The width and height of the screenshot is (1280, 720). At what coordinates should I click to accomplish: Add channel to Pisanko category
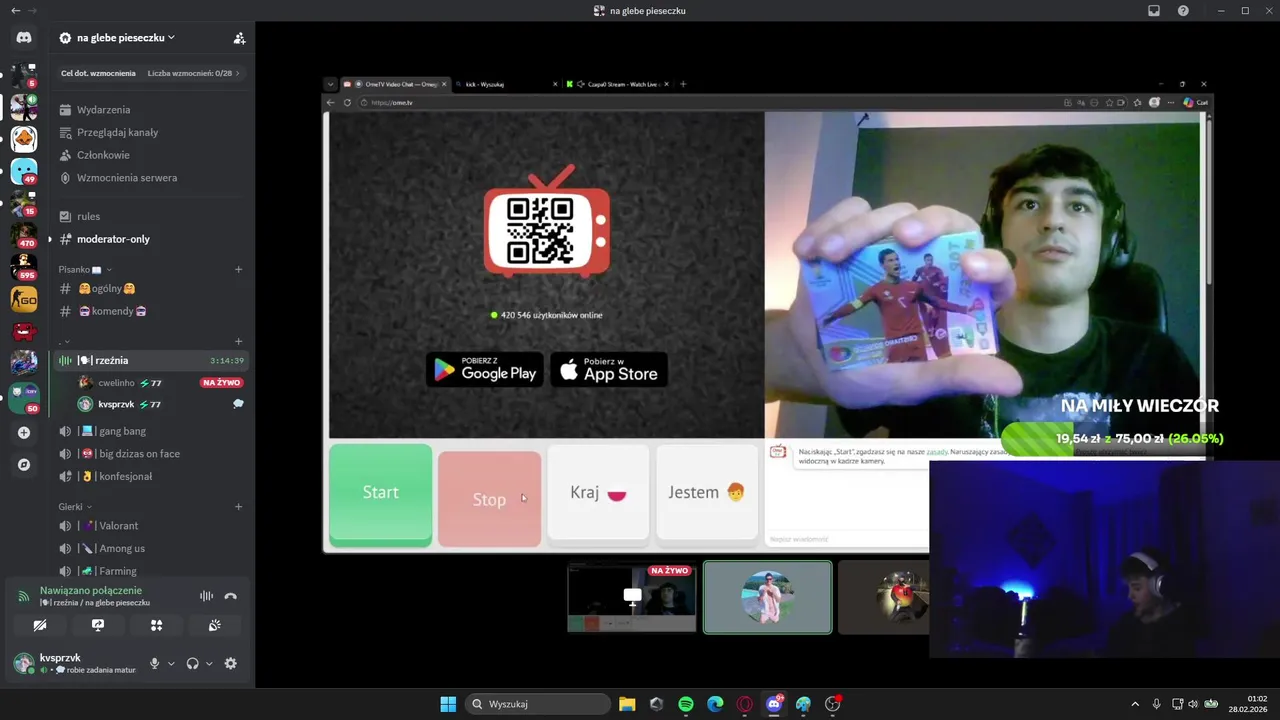[x=238, y=269]
